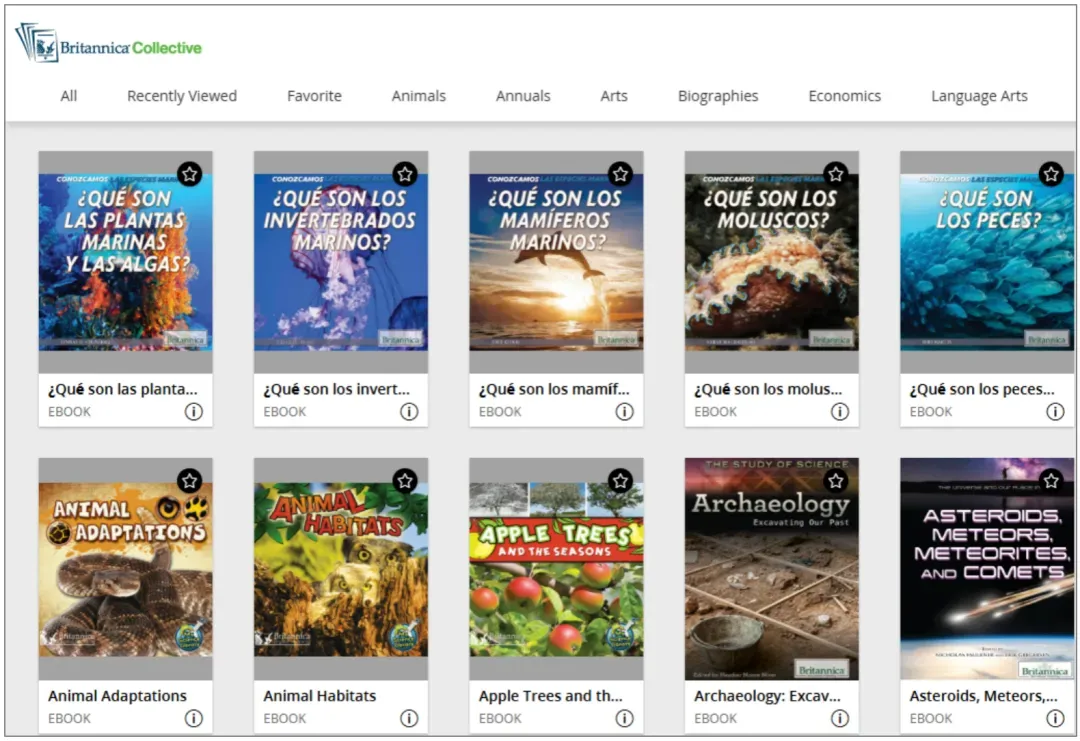Click the 'Animal Adaptations' title text
The width and height of the screenshot is (1080, 741).
pyautogui.click(x=117, y=696)
